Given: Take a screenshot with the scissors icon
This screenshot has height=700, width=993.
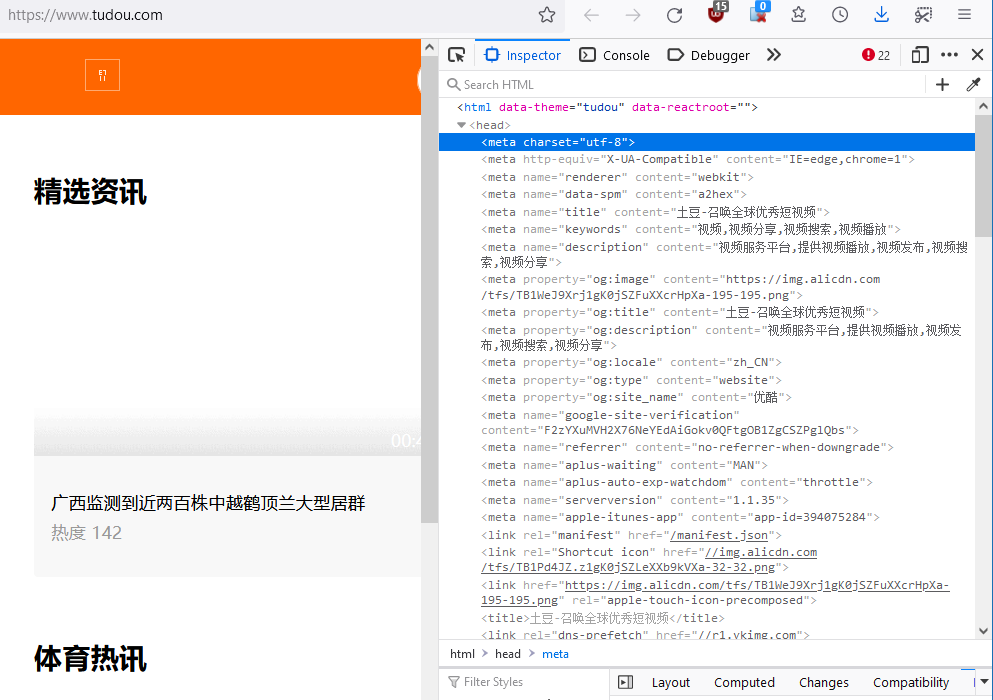Looking at the screenshot, I should (923, 15).
